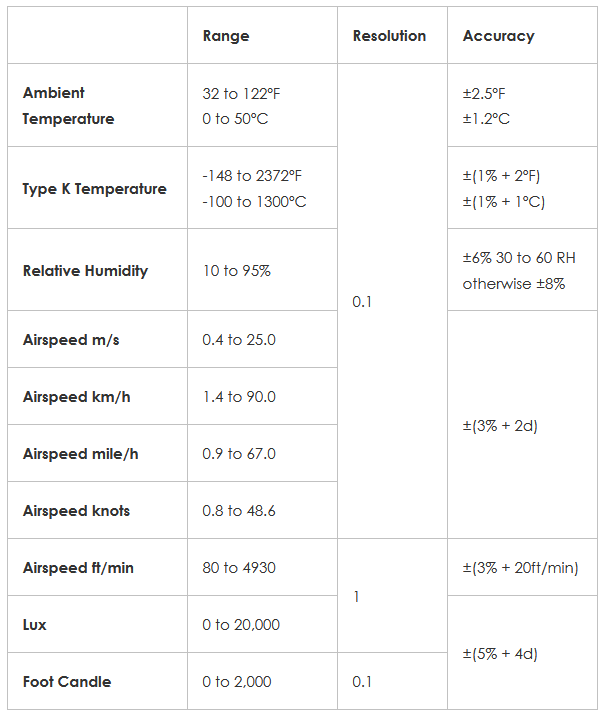Select the 0.4 to 25.0 range value

click(x=239, y=340)
